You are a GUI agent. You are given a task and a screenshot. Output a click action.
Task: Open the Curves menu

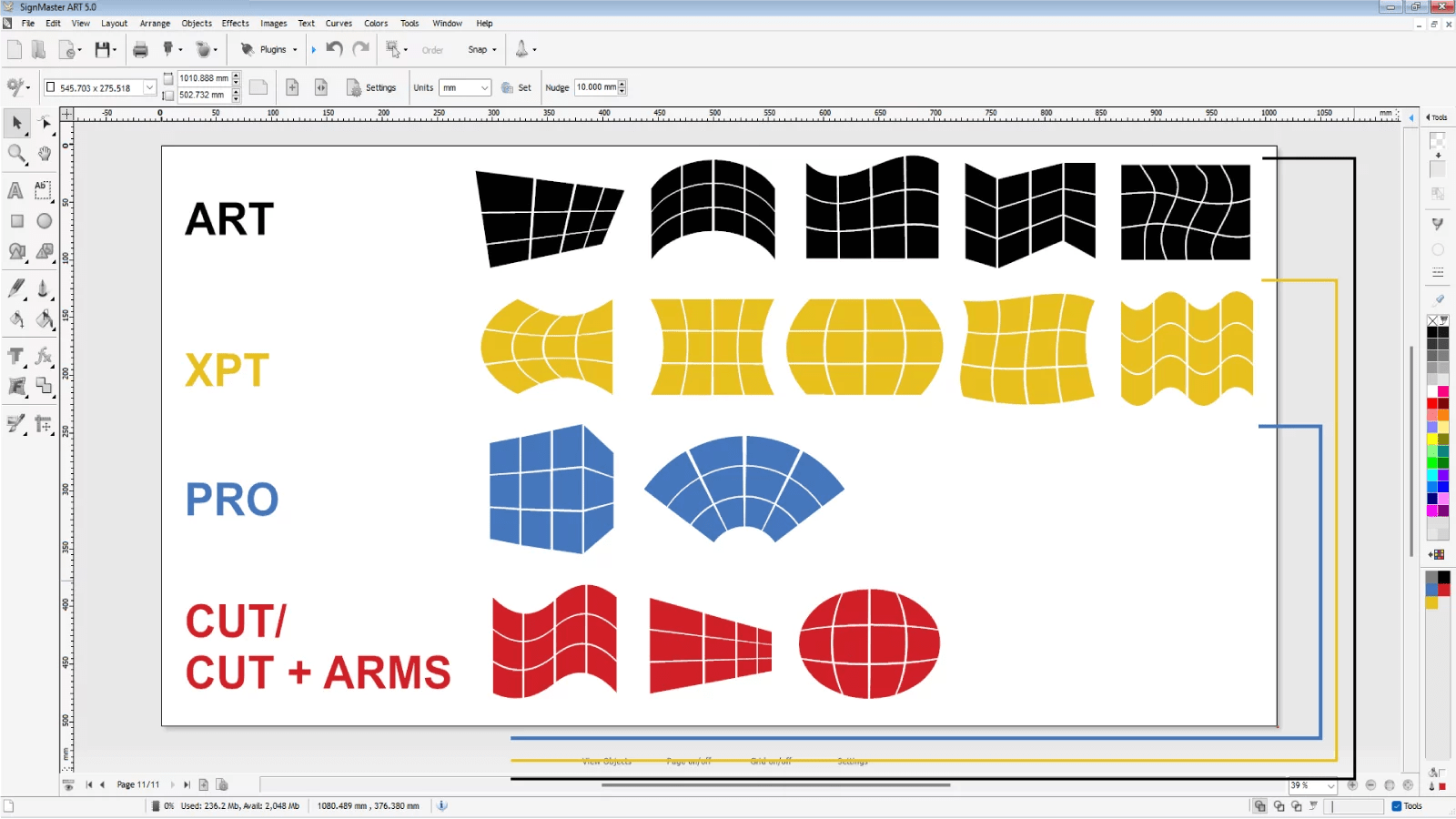pyautogui.click(x=339, y=24)
